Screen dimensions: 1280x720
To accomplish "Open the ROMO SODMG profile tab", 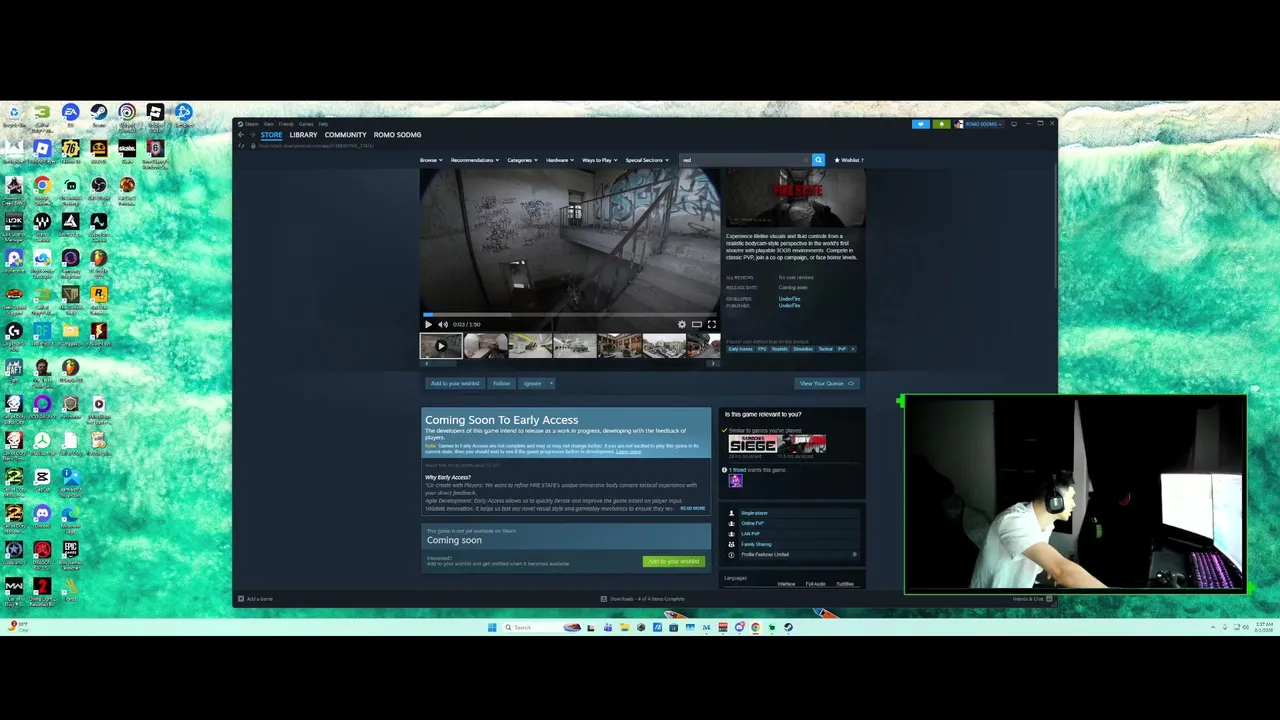I will click(x=397, y=135).
